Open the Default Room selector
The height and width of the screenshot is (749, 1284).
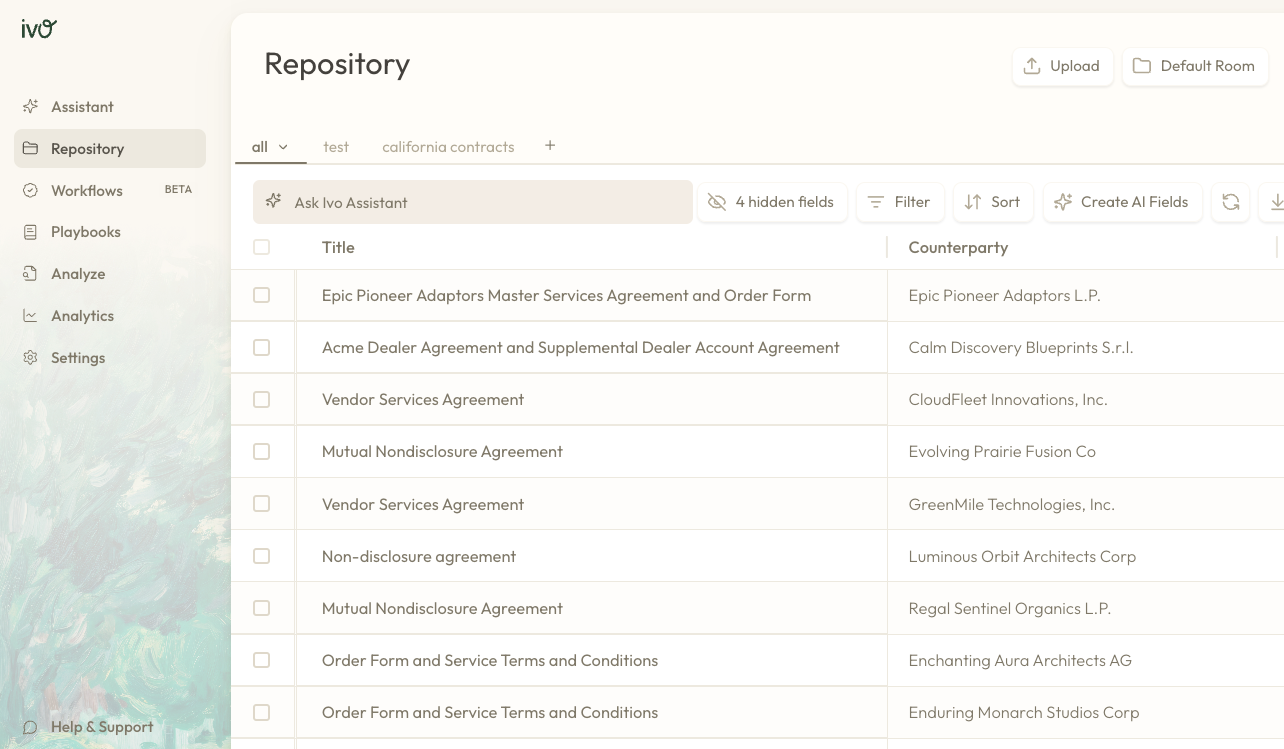click(1194, 66)
